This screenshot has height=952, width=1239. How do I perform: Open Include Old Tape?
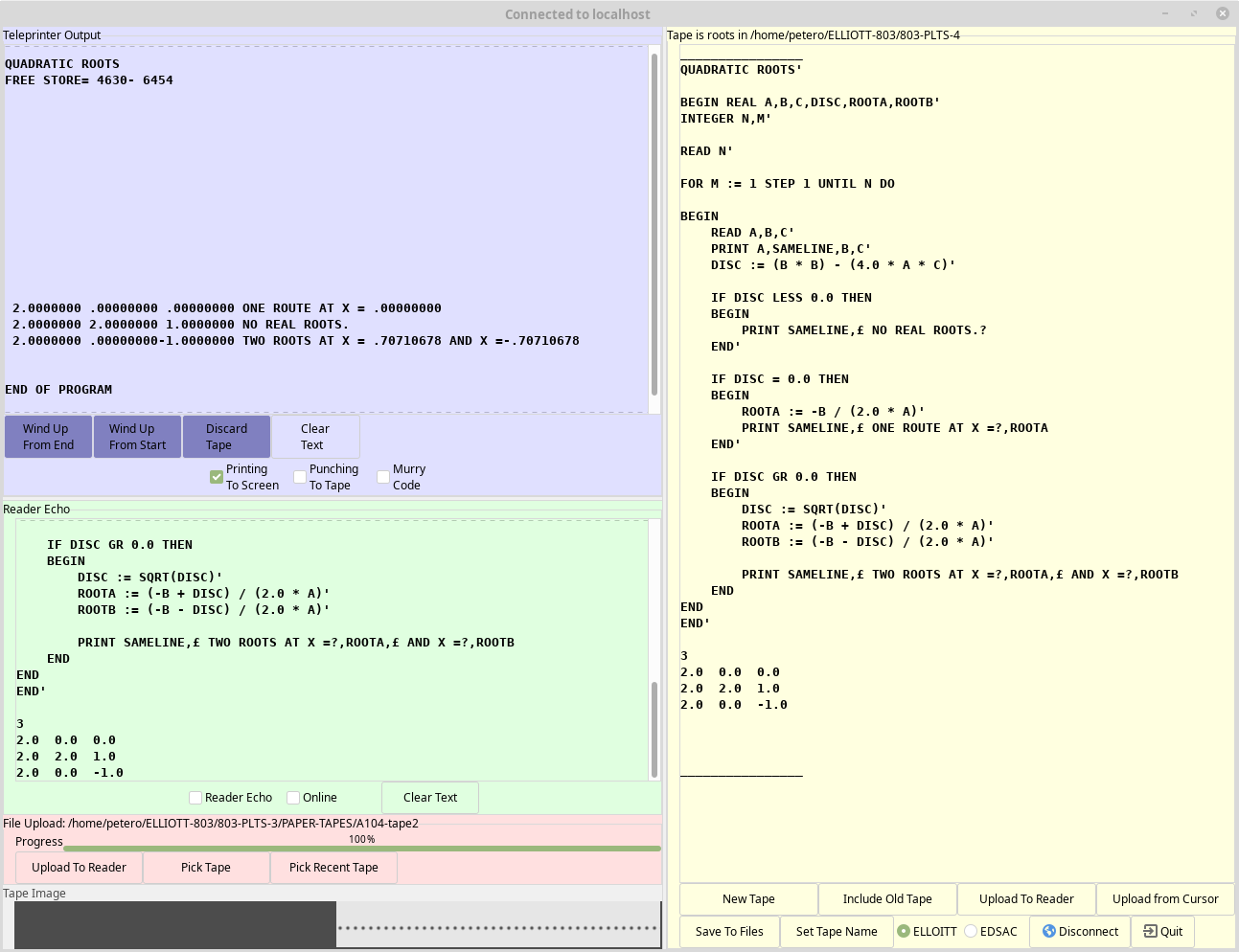click(887, 899)
